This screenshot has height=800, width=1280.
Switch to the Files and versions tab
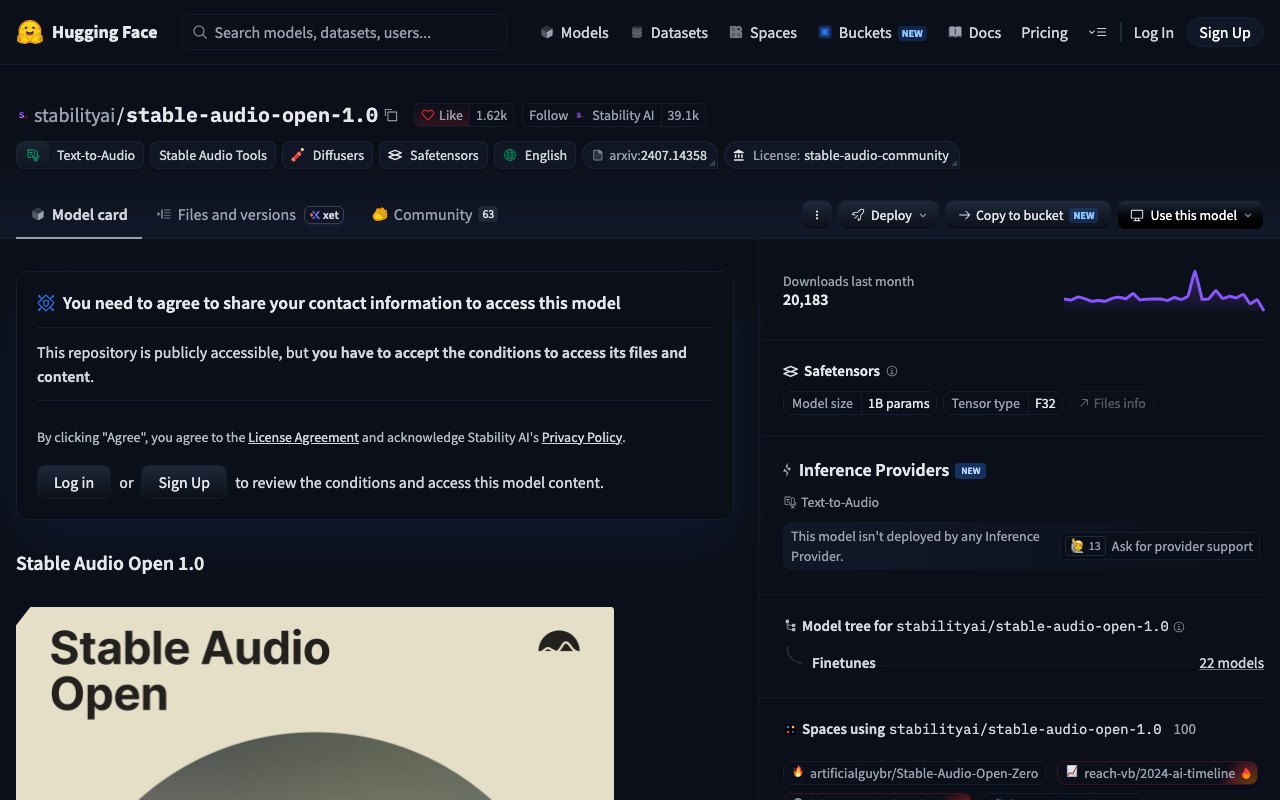click(250, 214)
